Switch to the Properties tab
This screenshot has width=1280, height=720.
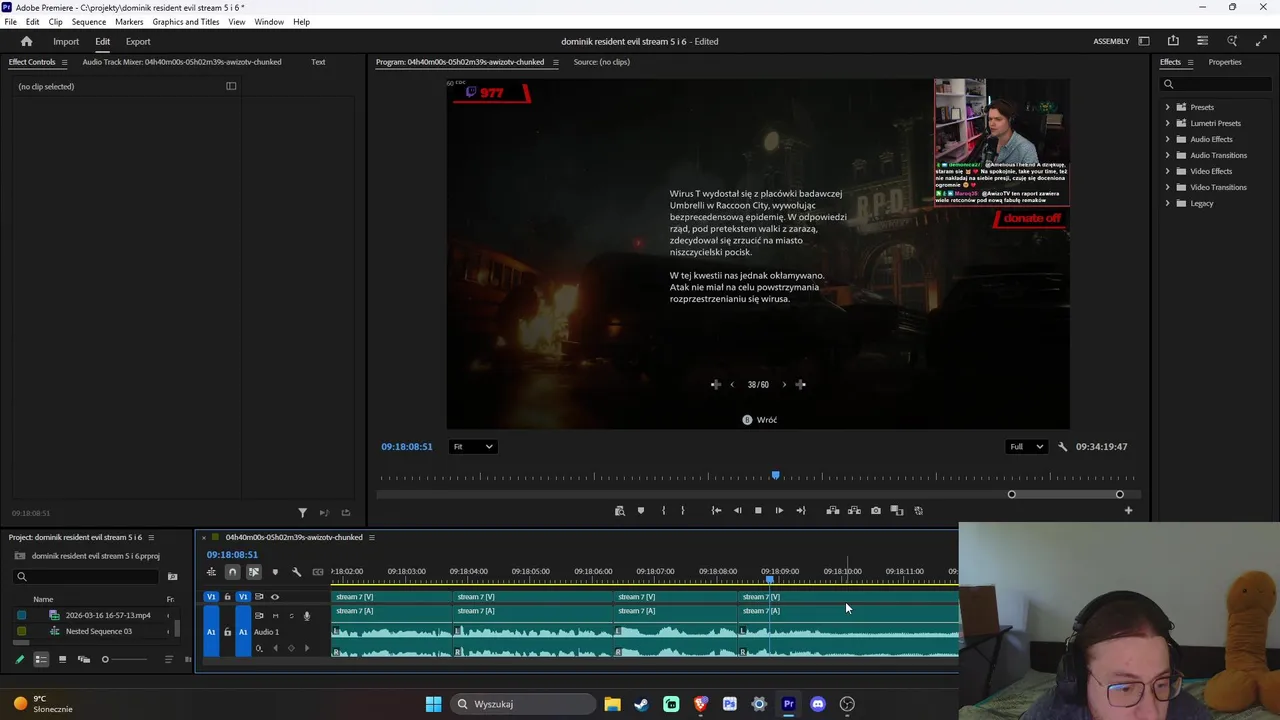(1225, 62)
